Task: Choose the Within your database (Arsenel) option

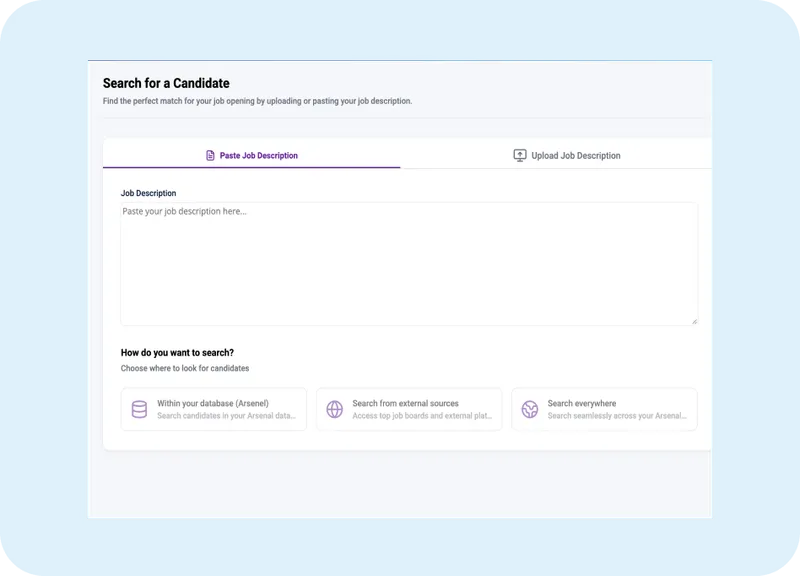Action: pyautogui.click(x=214, y=409)
